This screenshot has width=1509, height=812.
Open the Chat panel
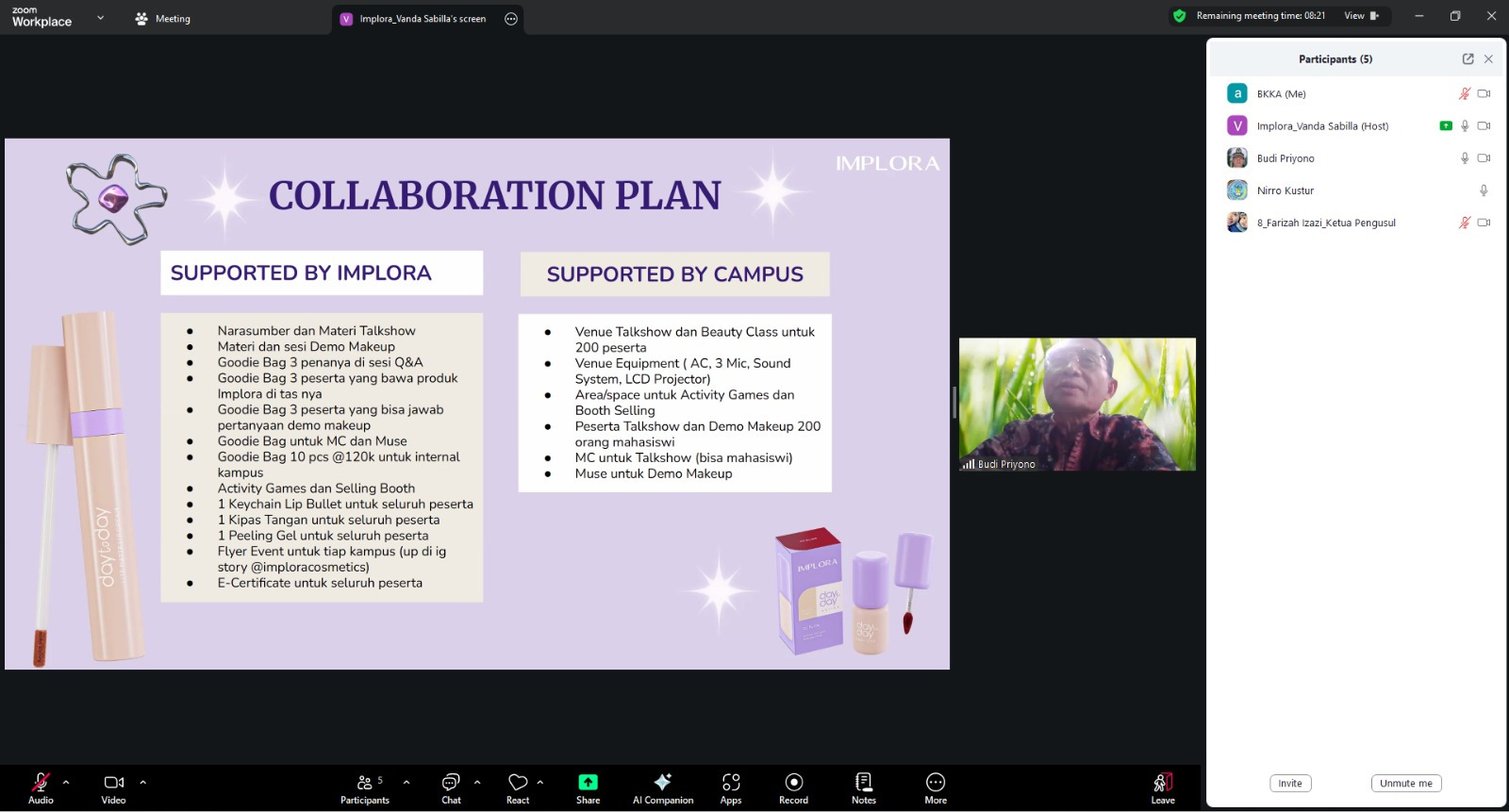pyautogui.click(x=451, y=787)
